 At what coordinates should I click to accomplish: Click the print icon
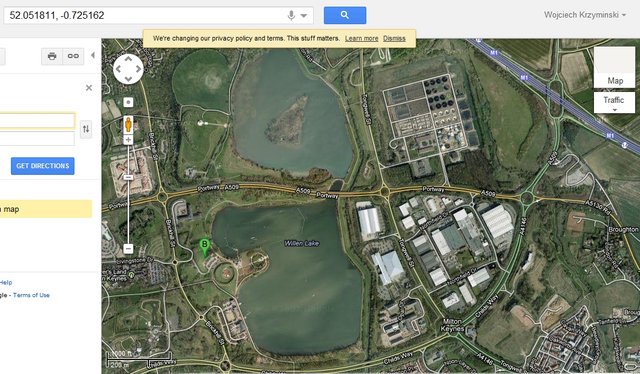52,56
